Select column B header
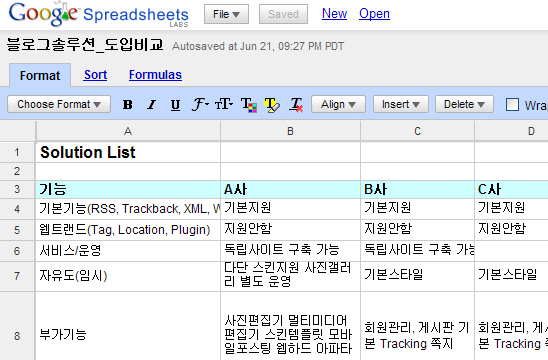Screen dimensions: 548x360 click(290, 131)
